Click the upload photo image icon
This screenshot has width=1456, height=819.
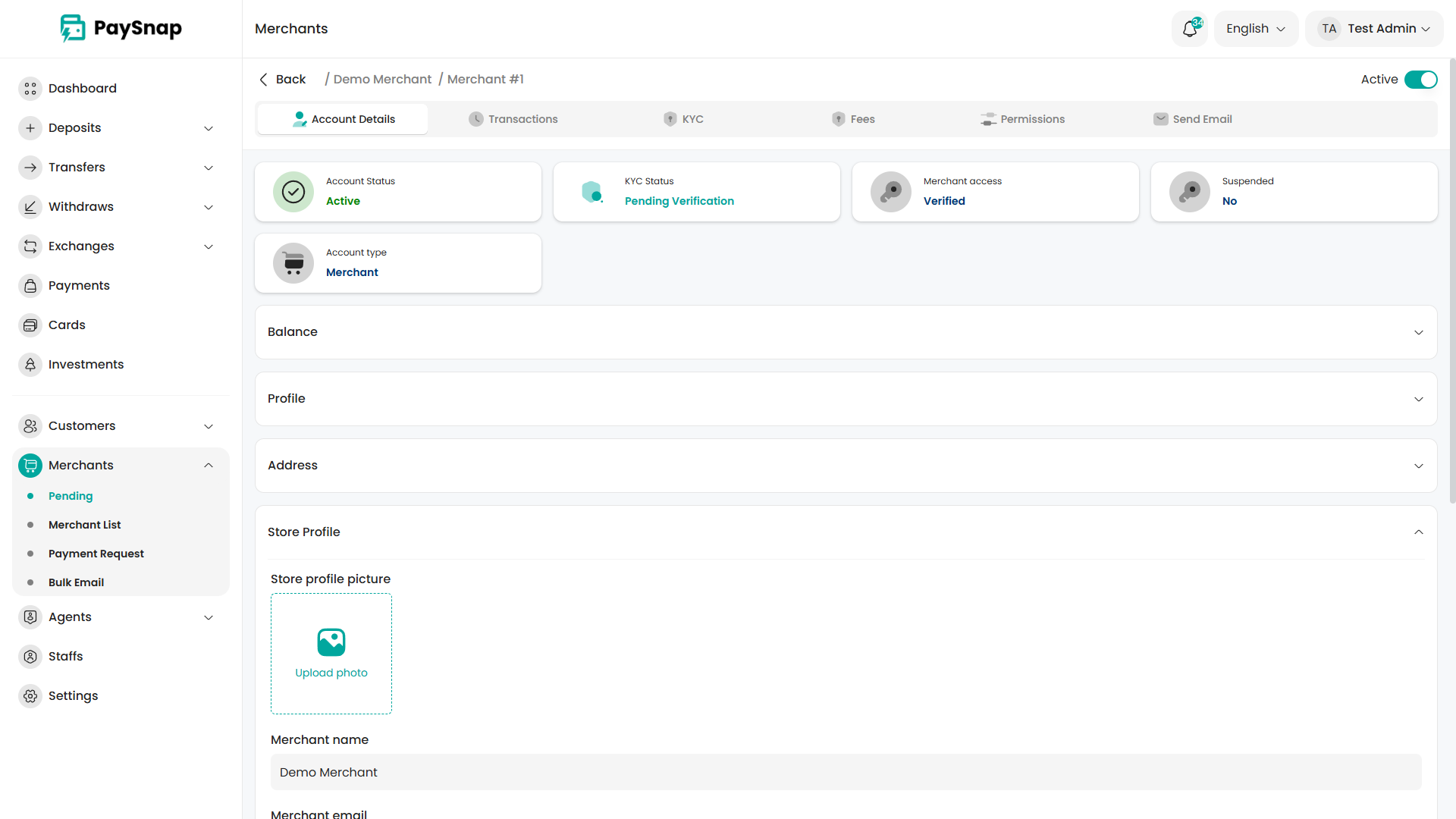[x=331, y=642]
